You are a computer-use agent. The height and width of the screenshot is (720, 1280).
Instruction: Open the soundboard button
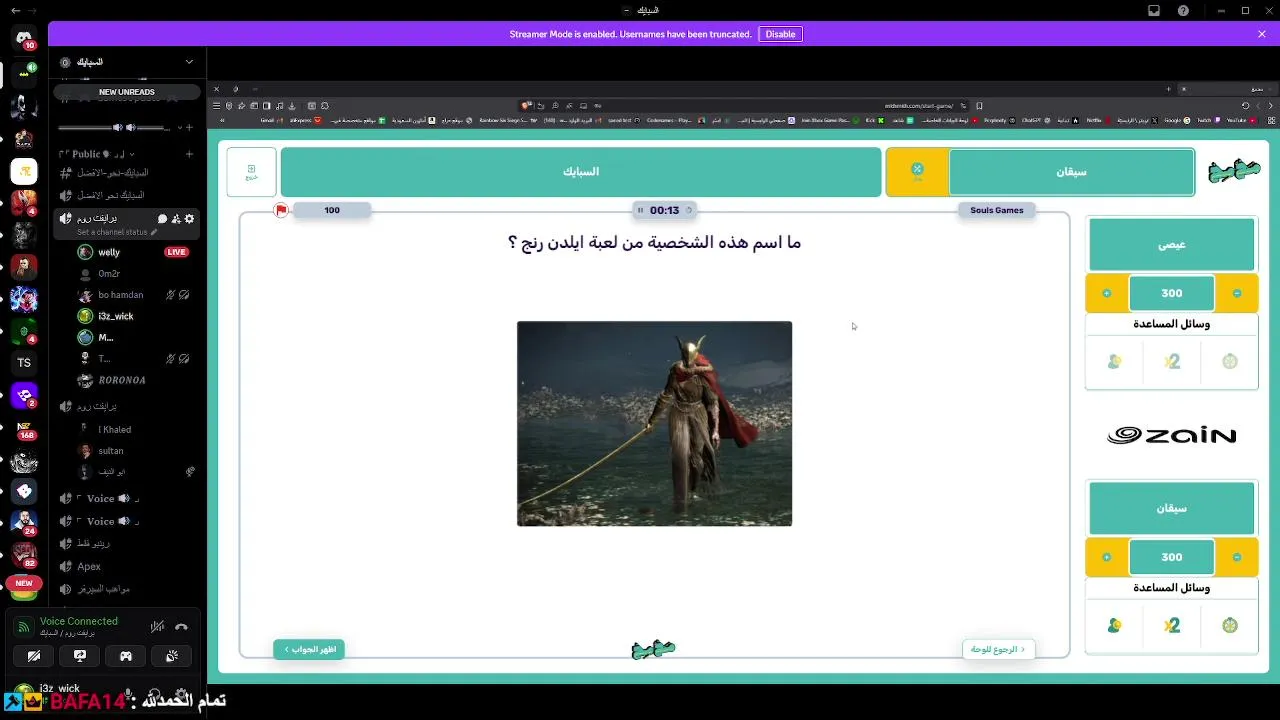tap(172, 656)
